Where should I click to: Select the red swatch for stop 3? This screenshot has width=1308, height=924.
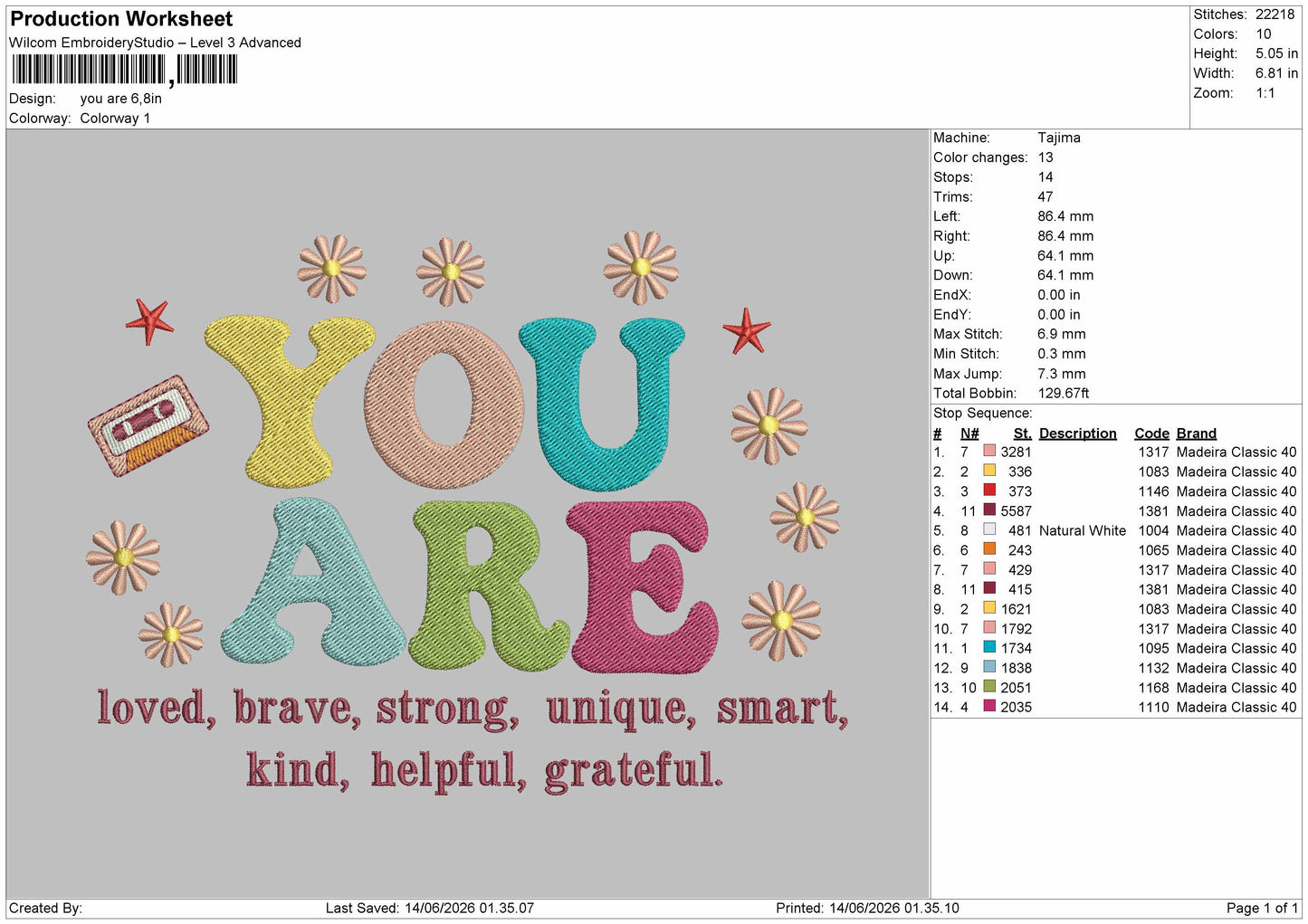click(989, 491)
